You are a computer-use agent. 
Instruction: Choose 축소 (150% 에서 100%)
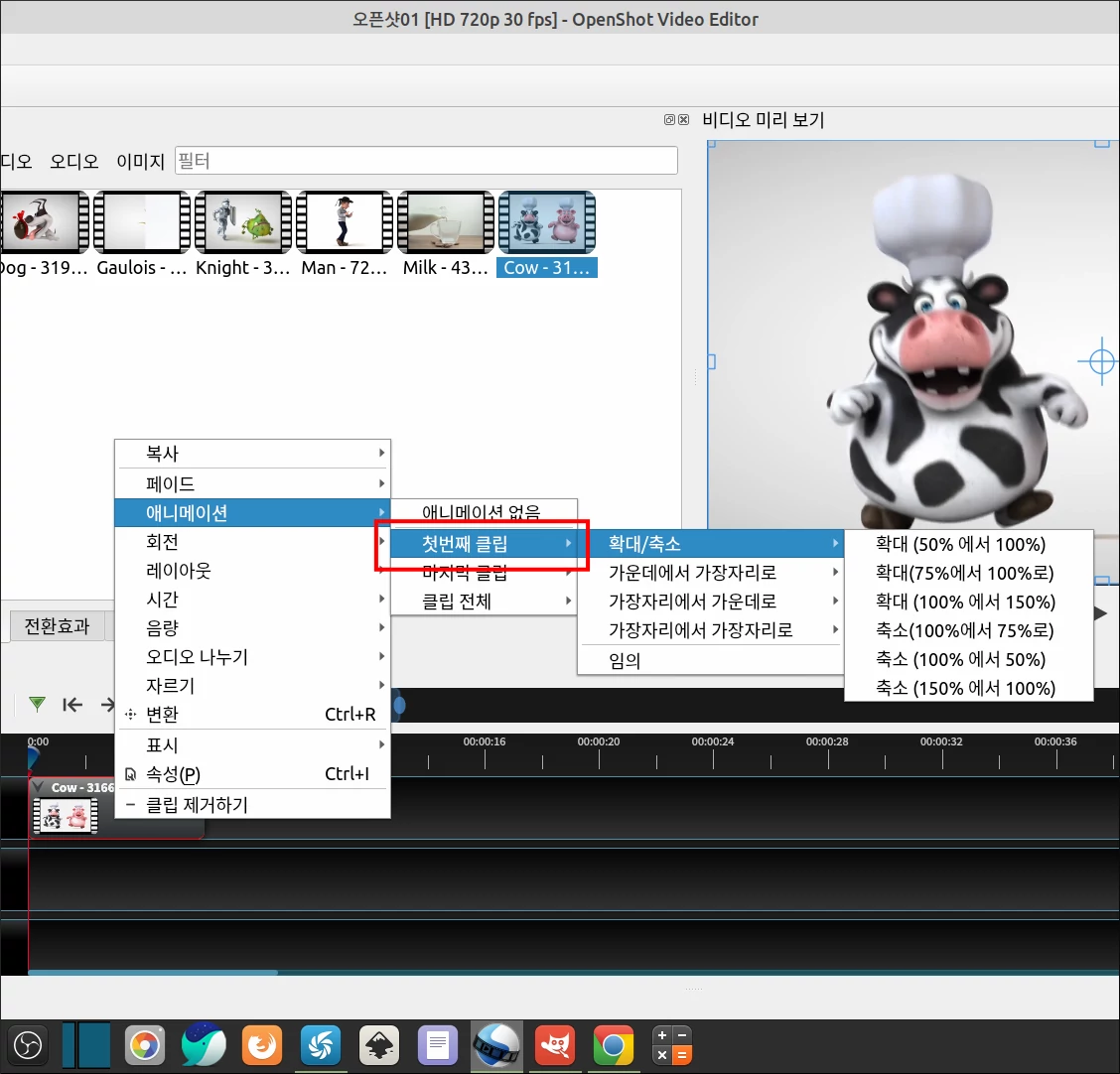coord(968,689)
